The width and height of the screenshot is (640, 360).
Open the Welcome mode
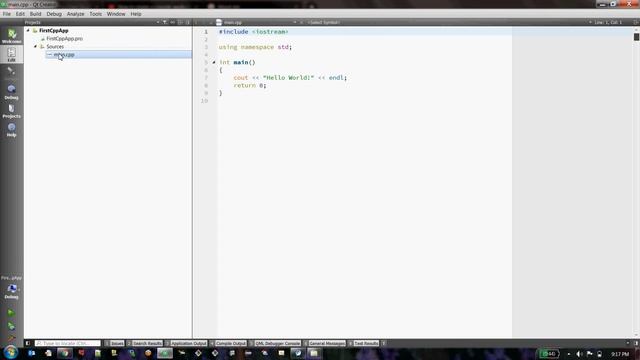pos(11,36)
